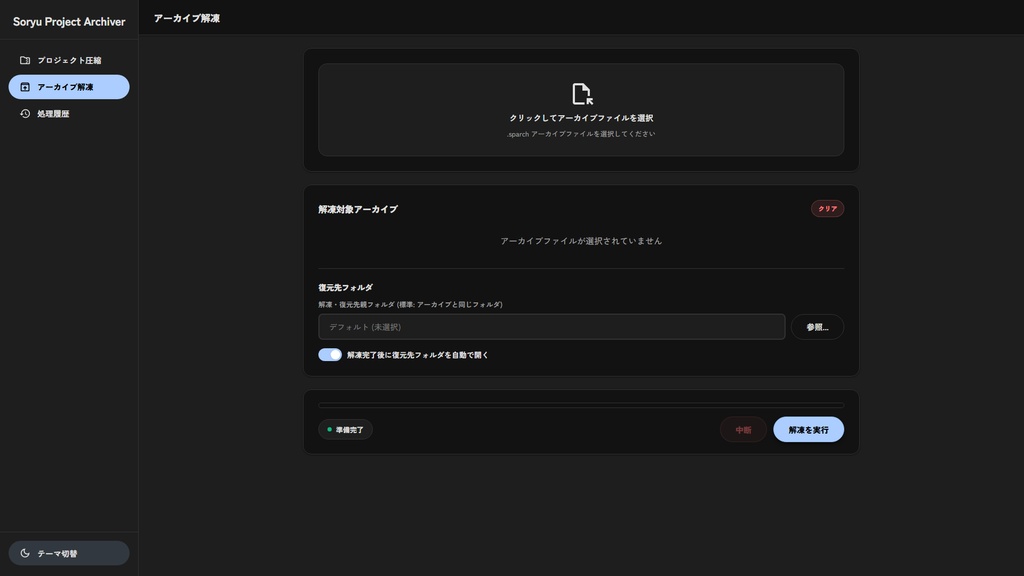The width and height of the screenshot is (1024, 576).
Task: Click the 中断 abort button
Action: coord(743,430)
